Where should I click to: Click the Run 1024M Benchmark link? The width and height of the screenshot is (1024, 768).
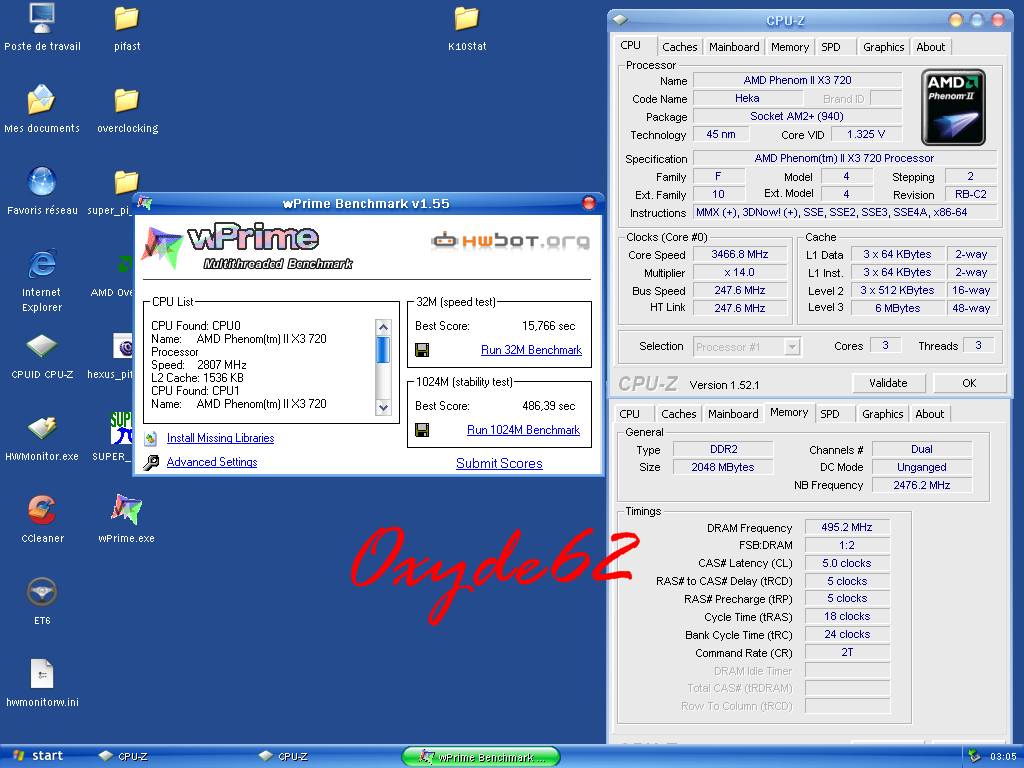pyautogui.click(x=523, y=430)
